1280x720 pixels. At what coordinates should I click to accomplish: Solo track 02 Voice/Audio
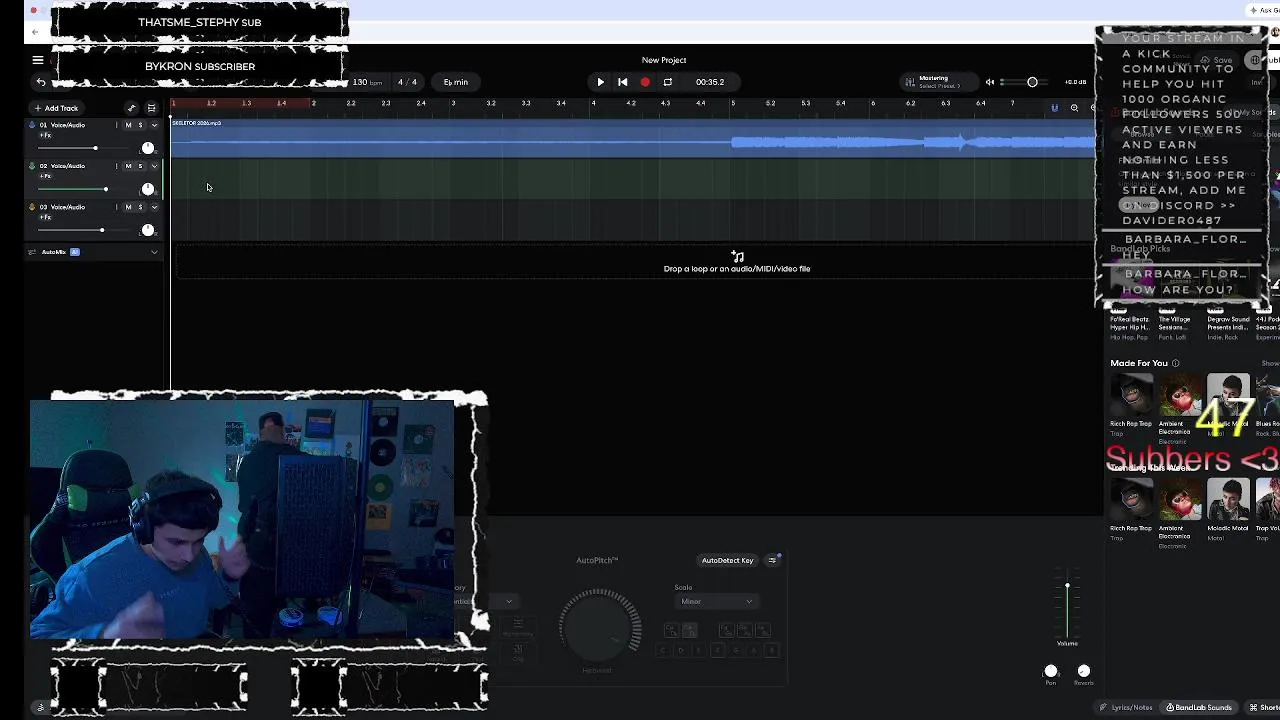tap(140, 166)
